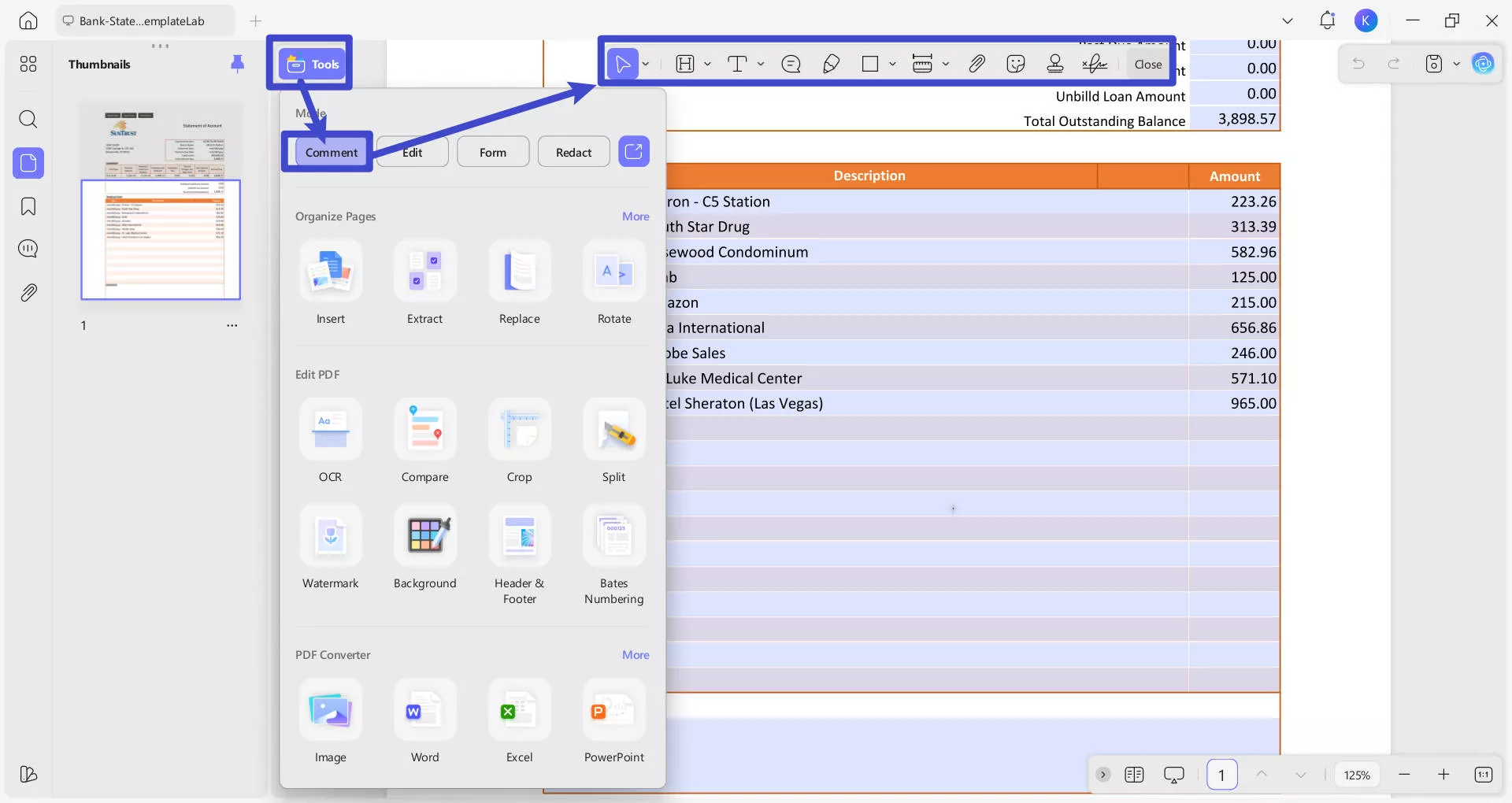
Task: Click the OCR tool icon
Action: click(x=330, y=430)
